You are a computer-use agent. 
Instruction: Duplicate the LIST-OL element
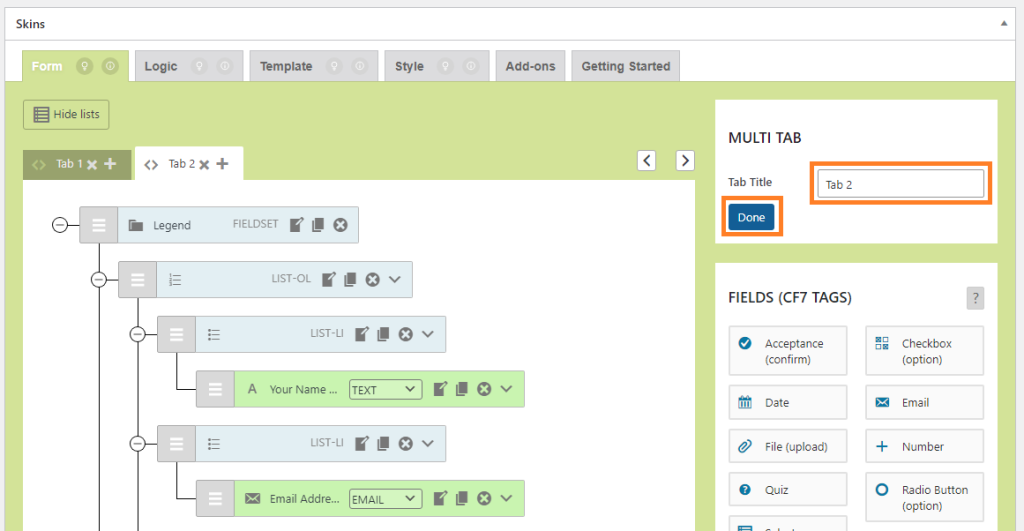tap(350, 280)
